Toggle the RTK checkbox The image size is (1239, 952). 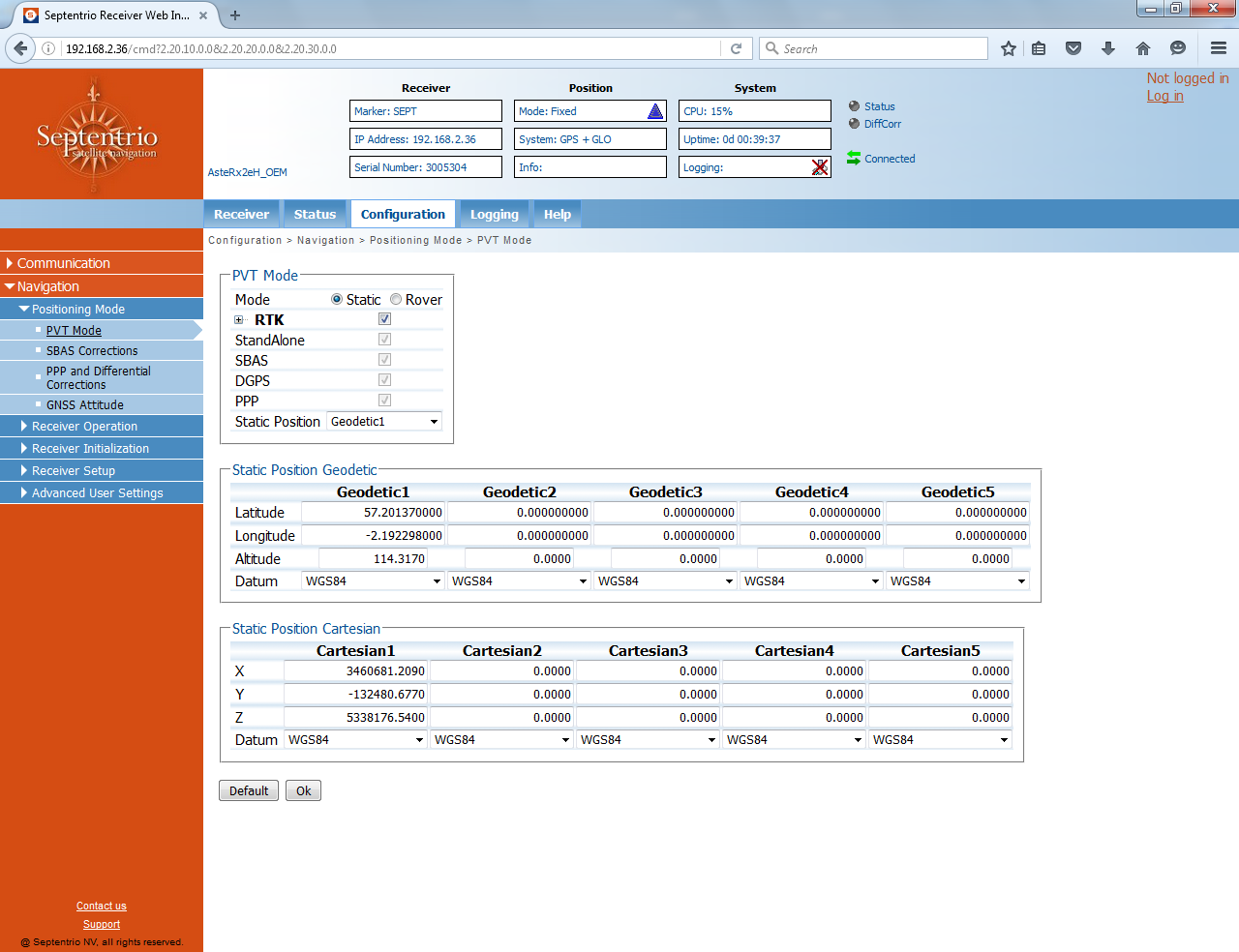(384, 319)
